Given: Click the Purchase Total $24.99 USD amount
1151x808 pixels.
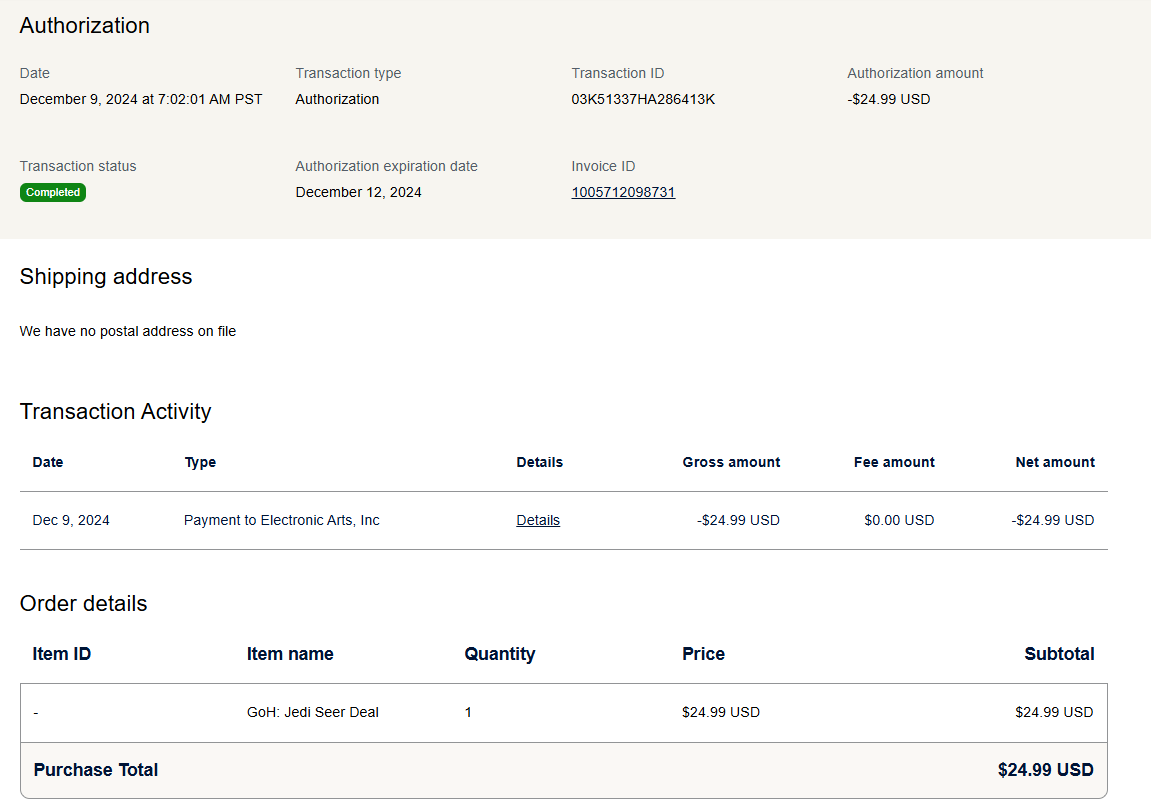Looking at the screenshot, I should (1045, 770).
